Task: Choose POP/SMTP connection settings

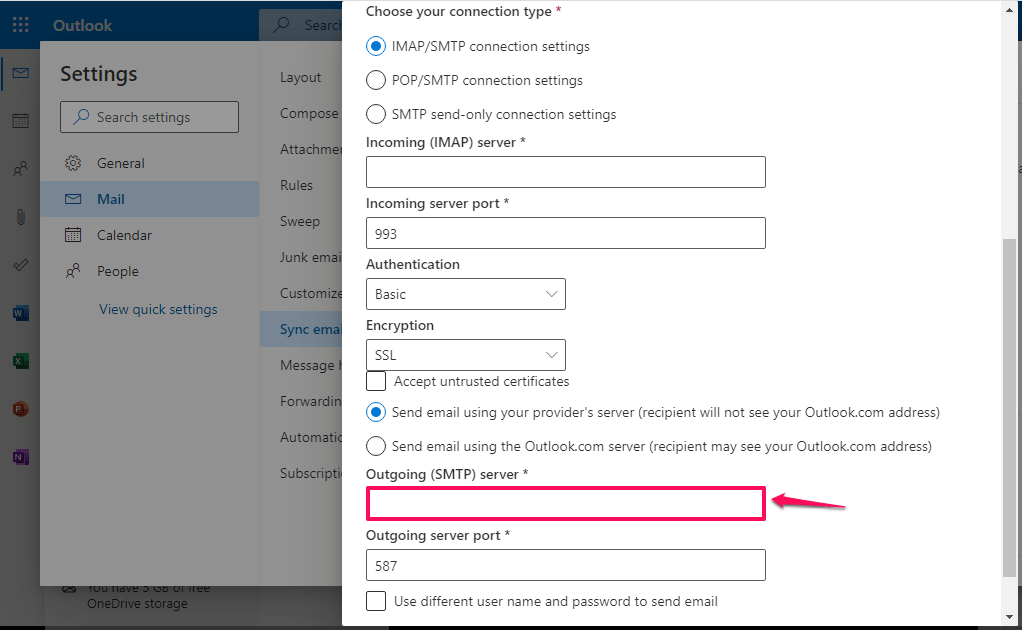Action: pos(375,80)
